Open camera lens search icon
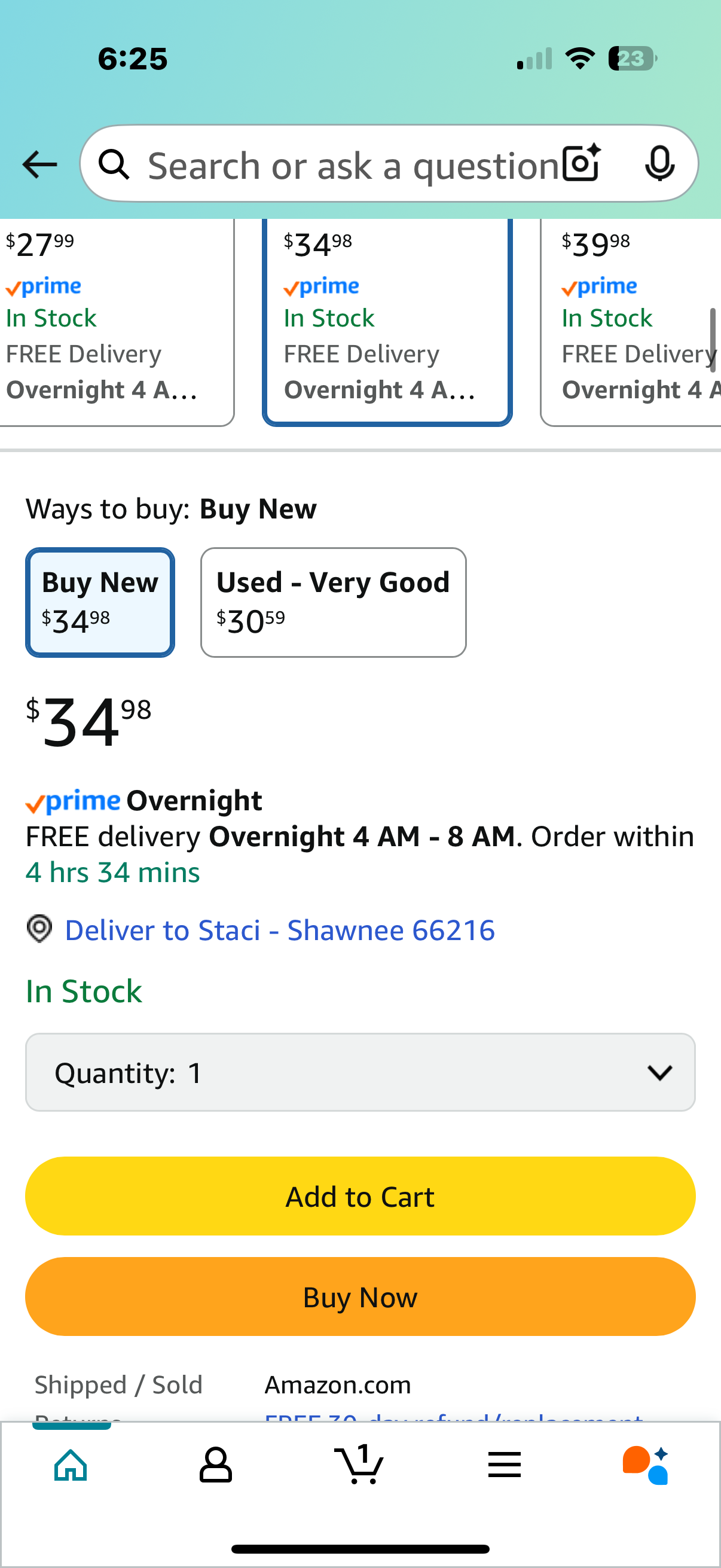 (582, 164)
